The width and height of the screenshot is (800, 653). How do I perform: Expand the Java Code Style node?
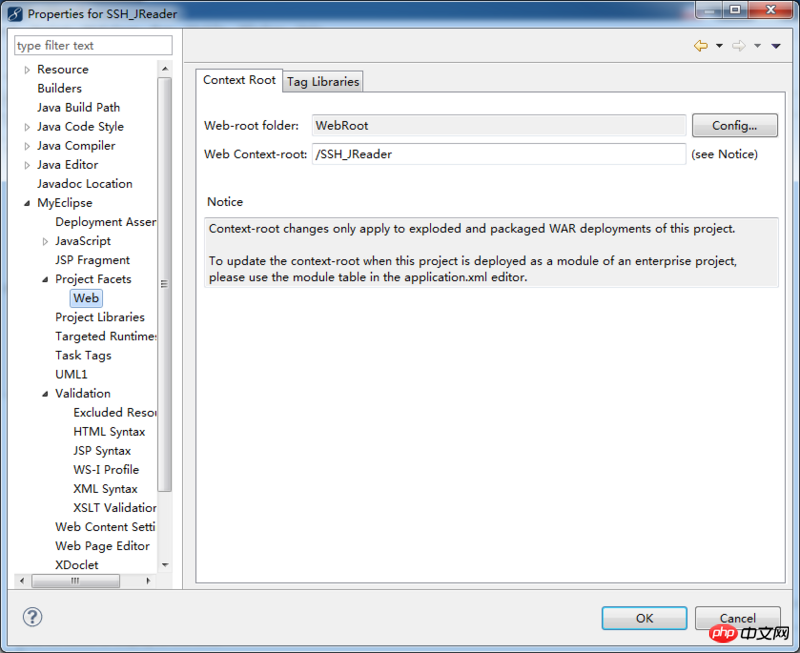[27, 127]
